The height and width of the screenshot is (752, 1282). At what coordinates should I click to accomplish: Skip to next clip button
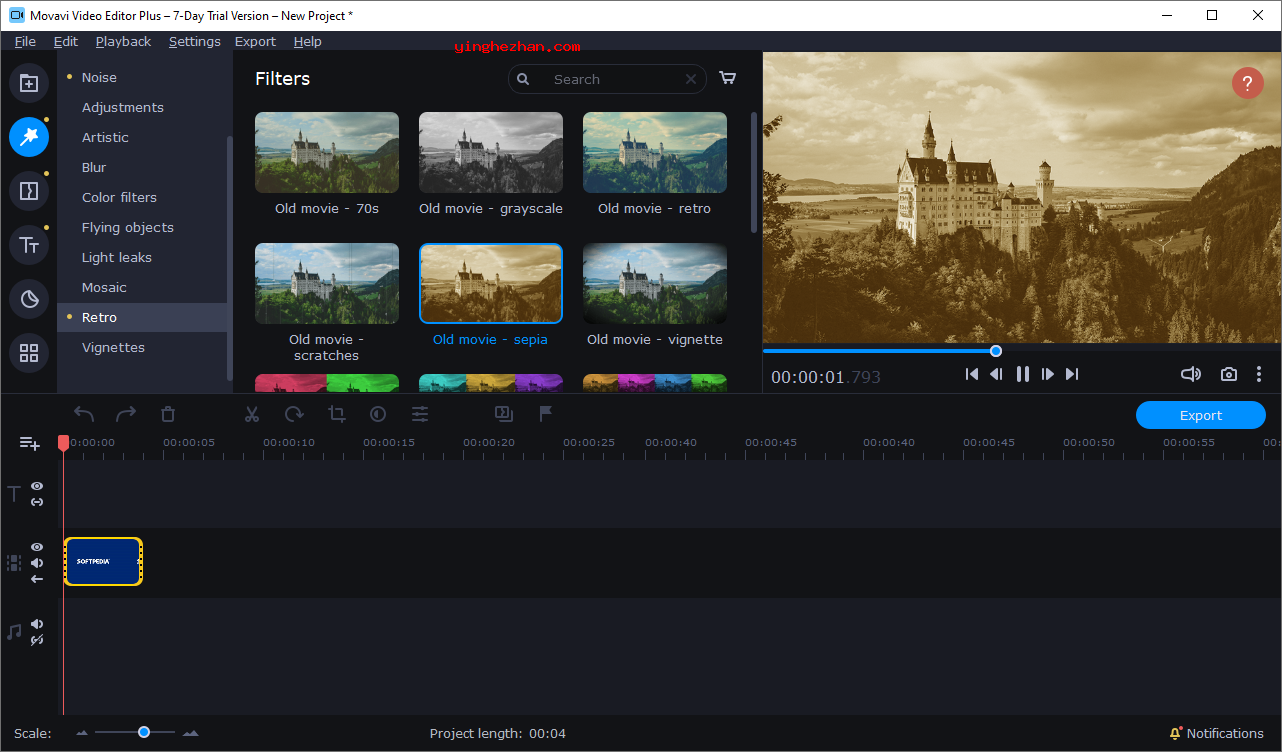[x=1072, y=374]
